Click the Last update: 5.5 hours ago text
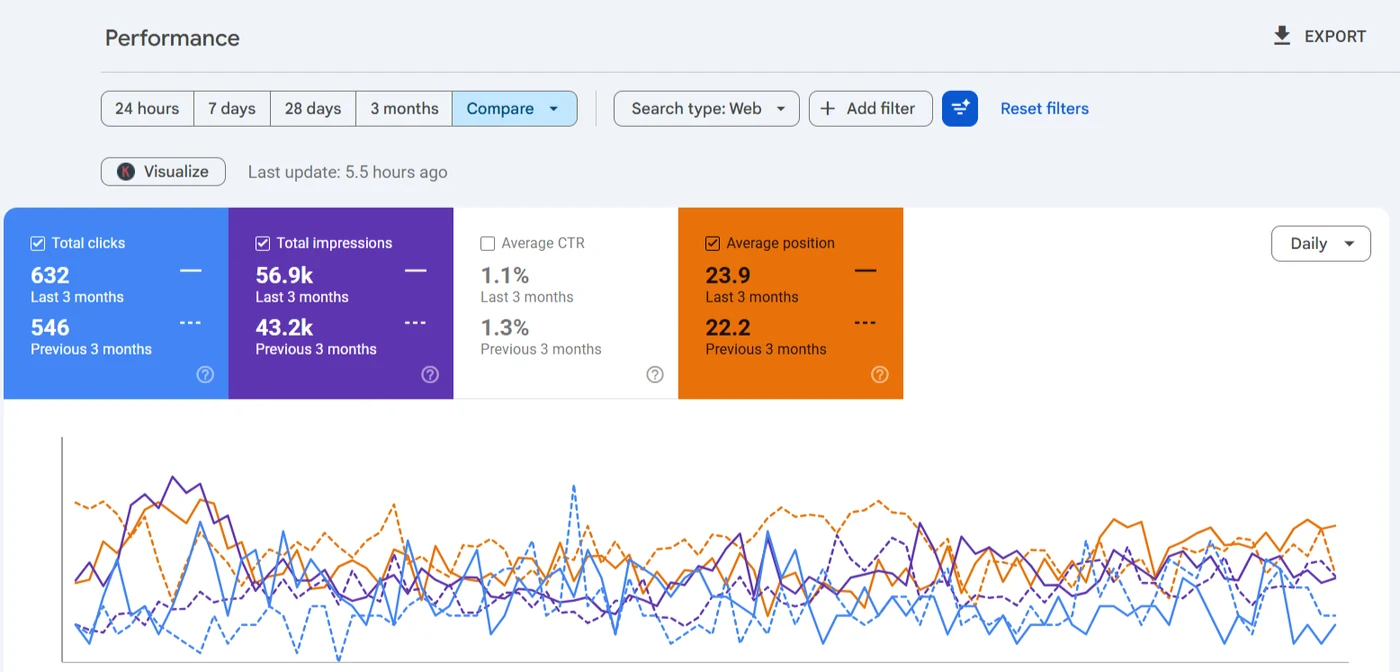The image size is (1400, 672). (347, 172)
